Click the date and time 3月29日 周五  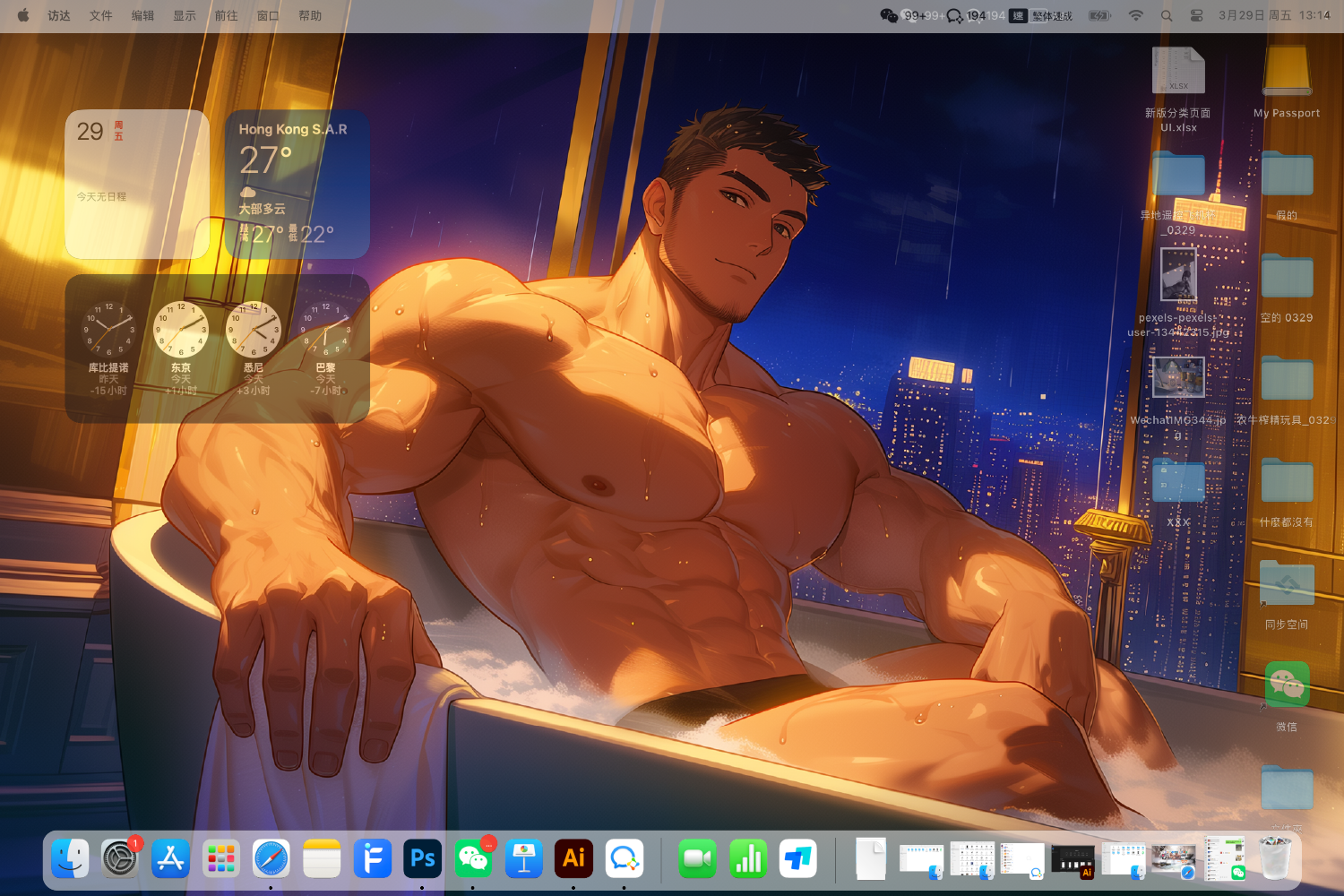click(x=1274, y=15)
